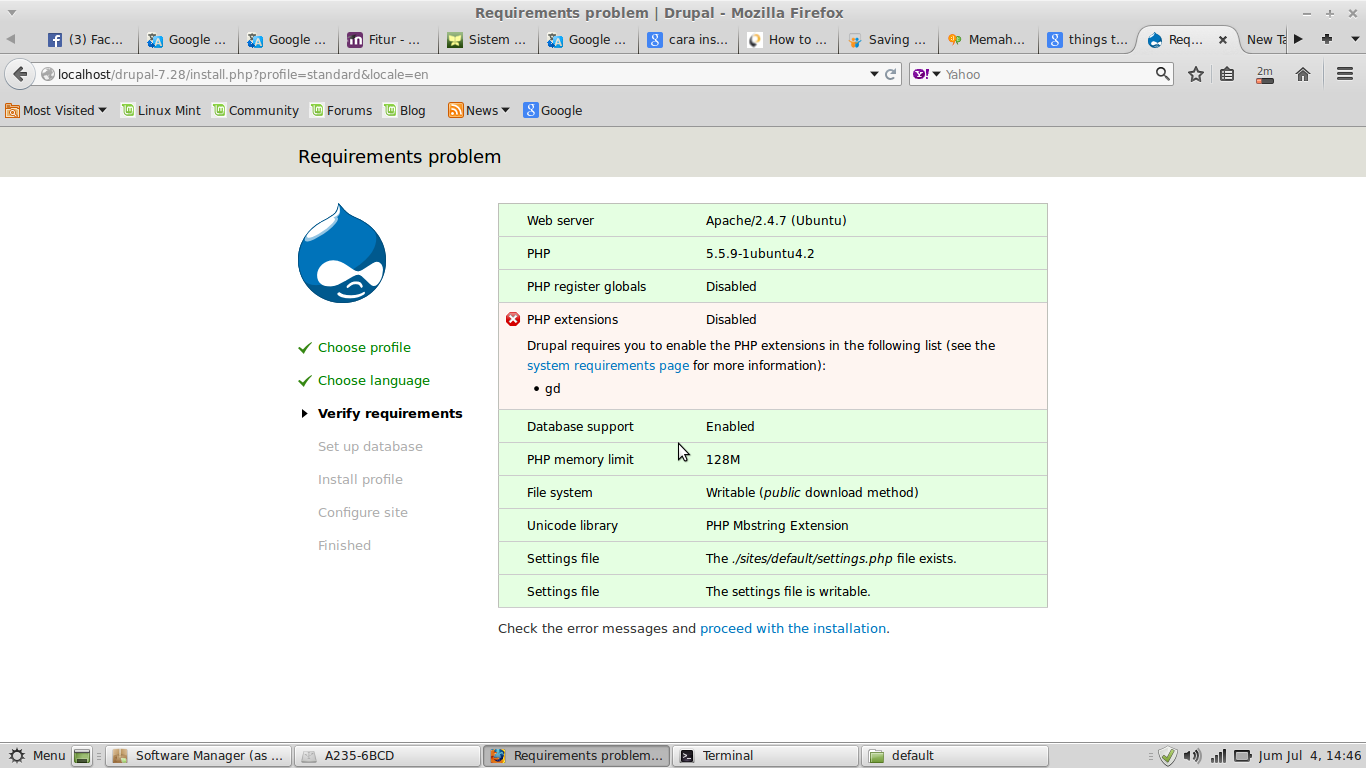Open the Linux Mint bookmark
1366x768 pixels.
[160, 110]
